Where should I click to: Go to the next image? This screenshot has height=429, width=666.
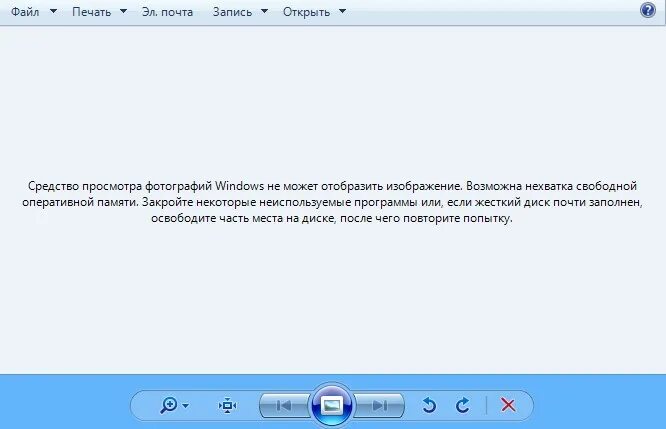(379, 406)
